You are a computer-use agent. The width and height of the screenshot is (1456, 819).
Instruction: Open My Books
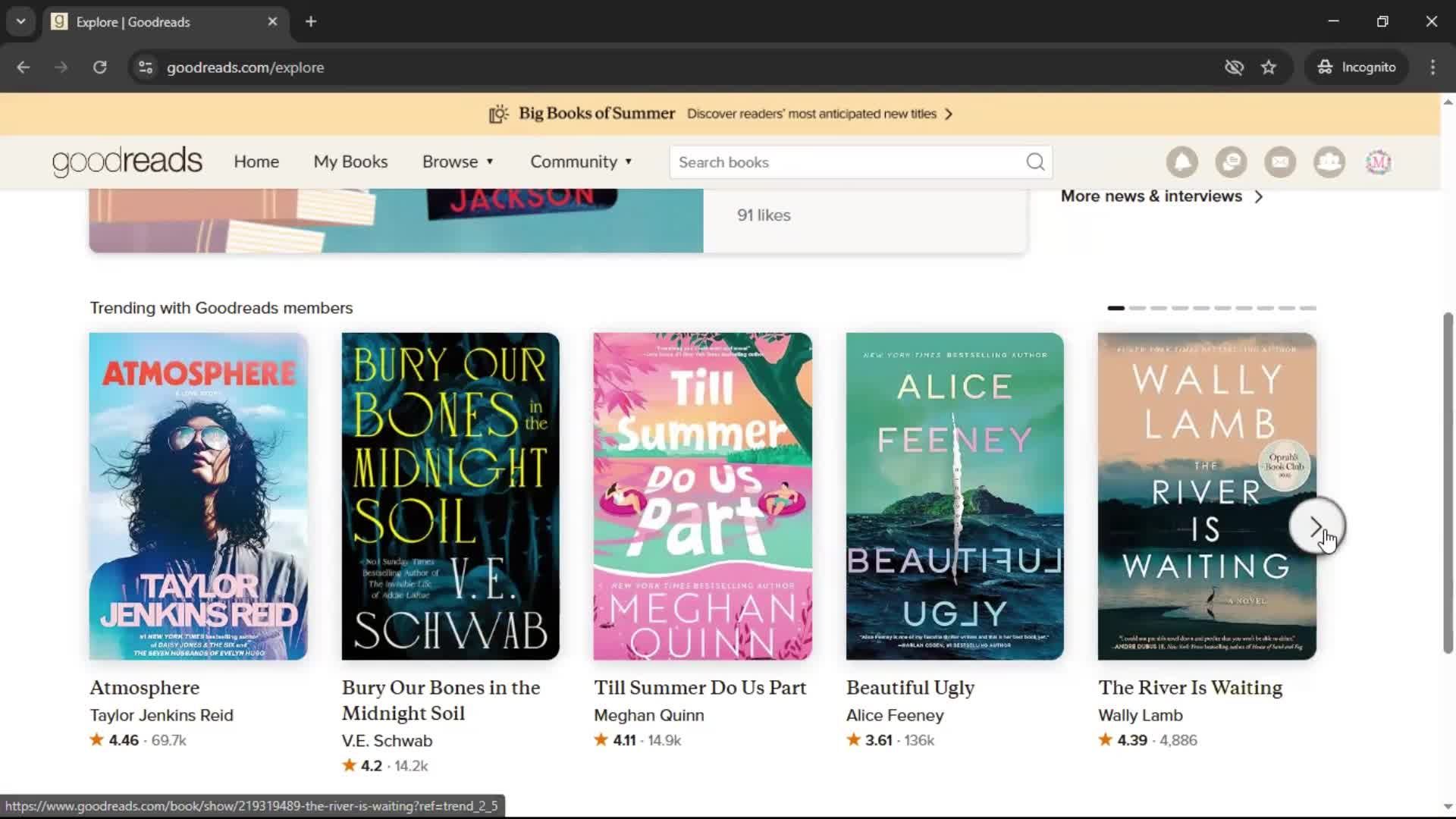350,162
